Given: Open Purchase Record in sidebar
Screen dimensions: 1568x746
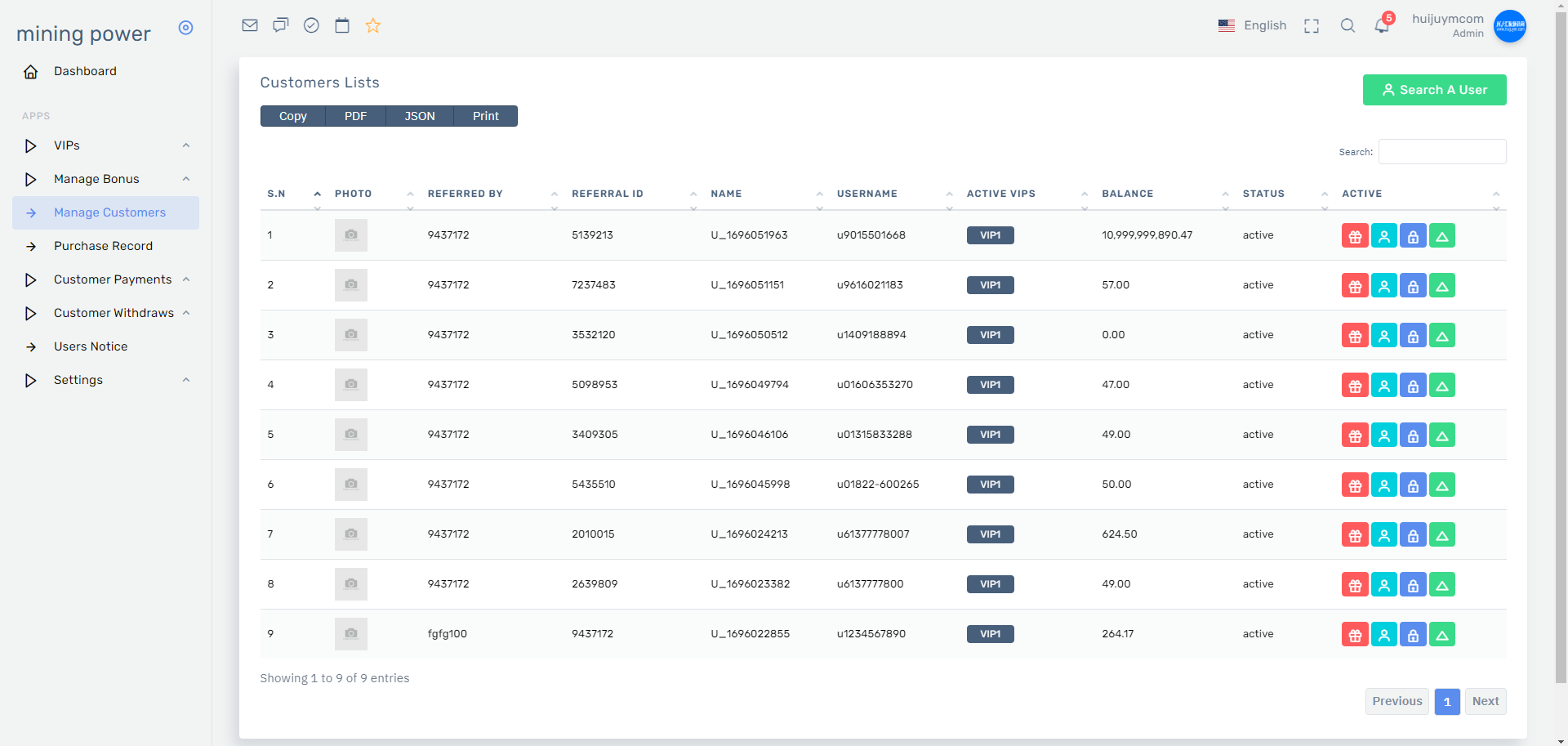Looking at the screenshot, I should click(x=106, y=246).
